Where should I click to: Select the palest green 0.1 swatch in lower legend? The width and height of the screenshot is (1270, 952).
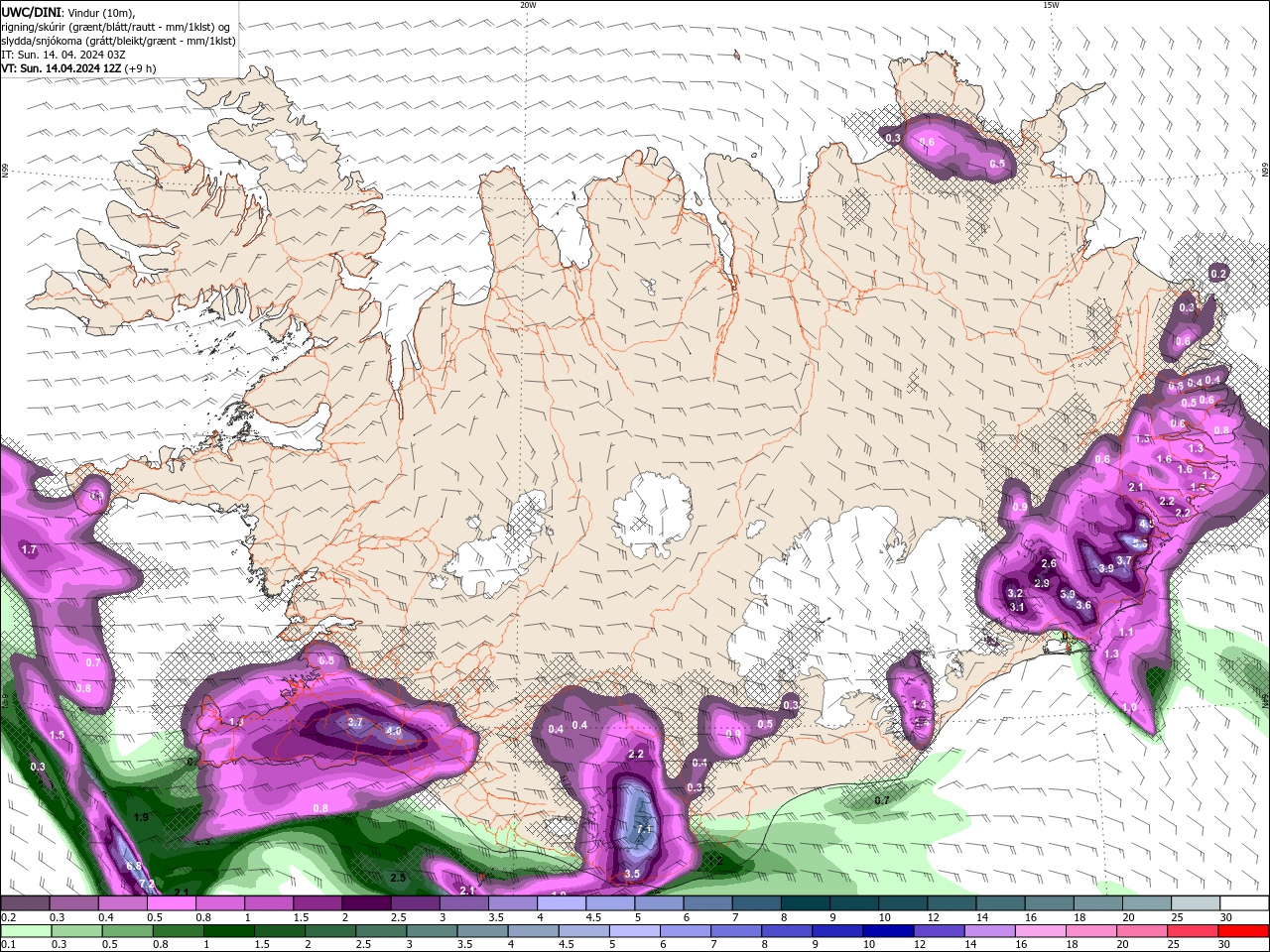click(26, 931)
